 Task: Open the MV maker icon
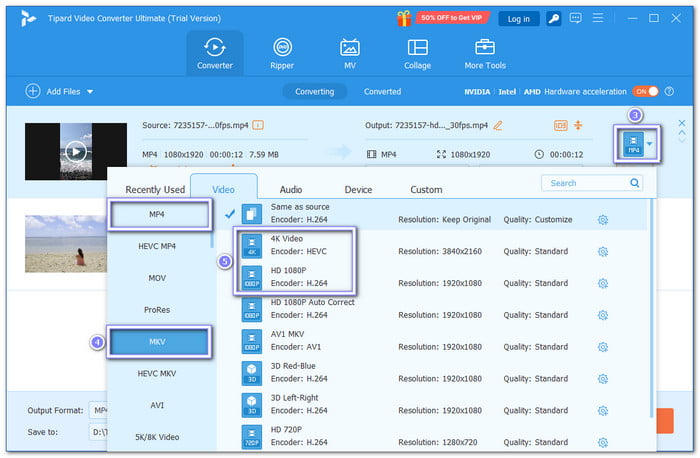(350, 53)
